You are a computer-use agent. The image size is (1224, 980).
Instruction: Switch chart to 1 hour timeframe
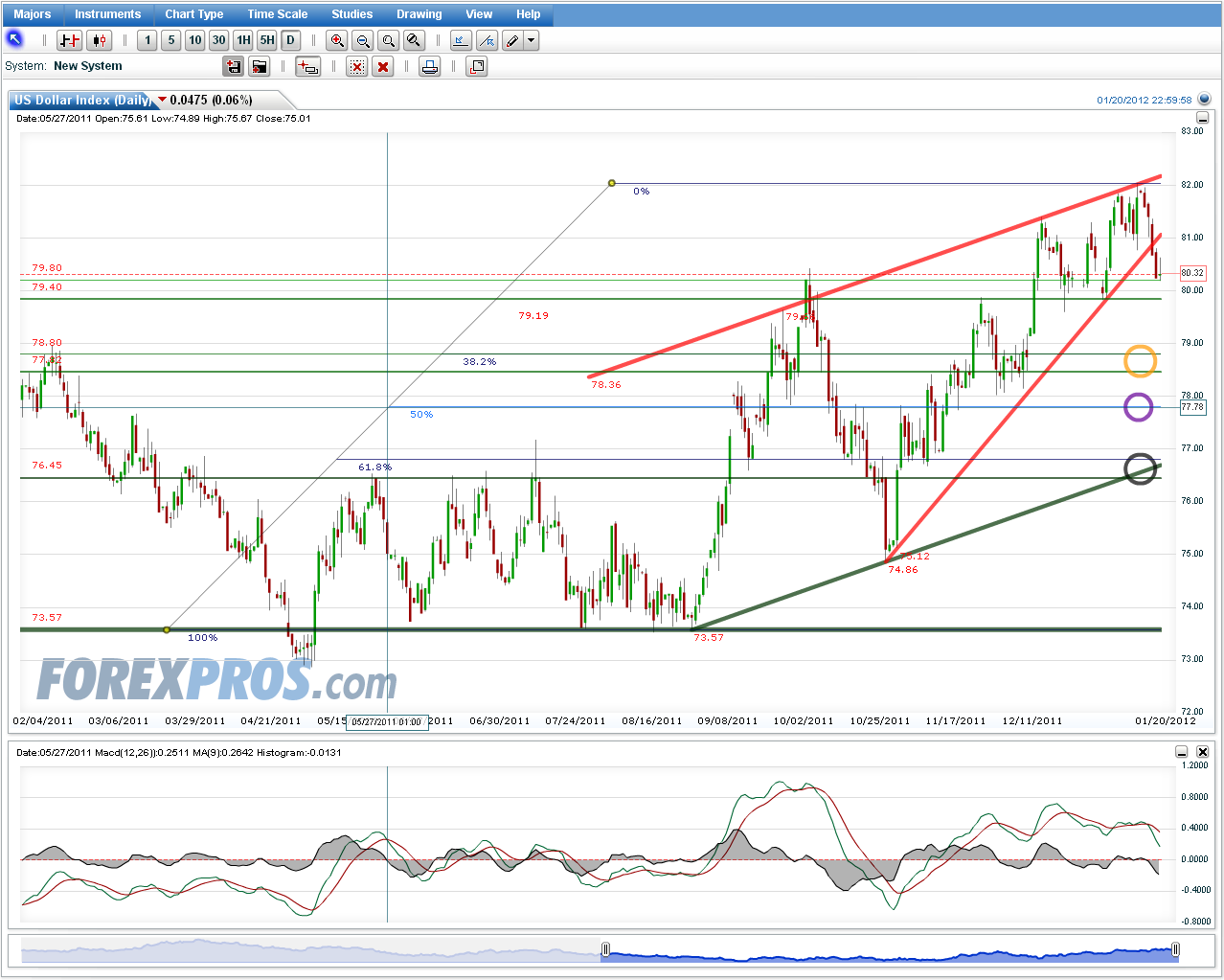coord(243,40)
